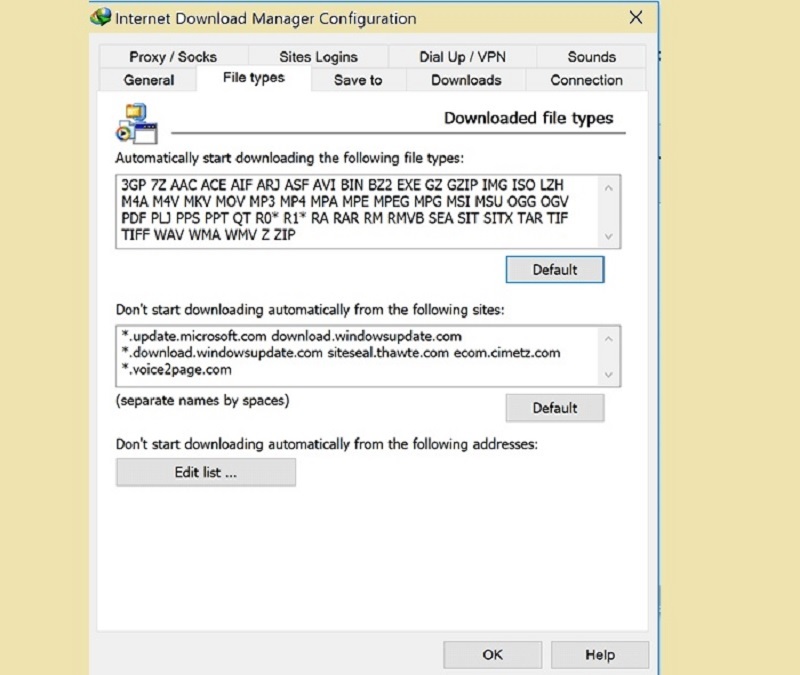Switch to the Sites Logins tab
This screenshot has width=800, height=675.
[x=318, y=57]
